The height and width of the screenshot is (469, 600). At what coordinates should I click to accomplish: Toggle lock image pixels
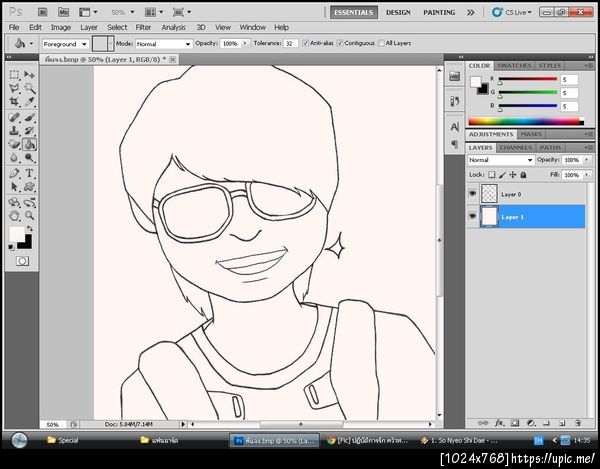(x=502, y=175)
